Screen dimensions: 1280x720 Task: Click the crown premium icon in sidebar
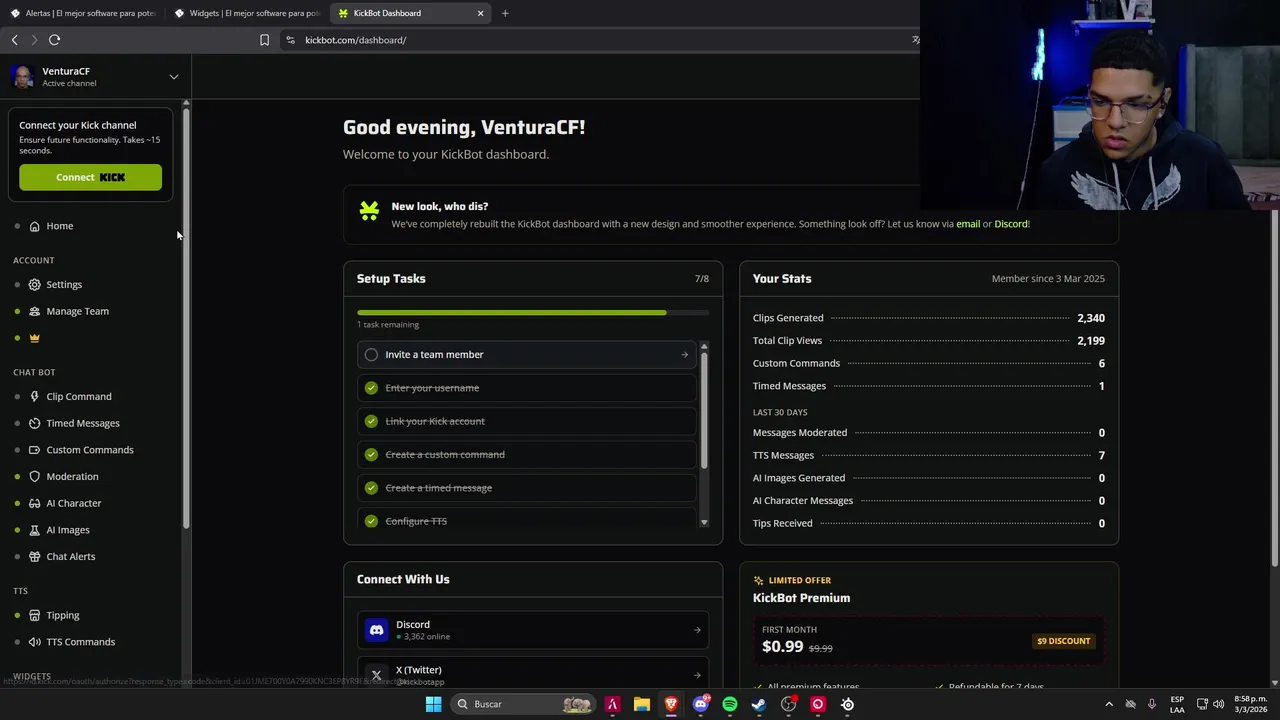[x=34, y=338]
